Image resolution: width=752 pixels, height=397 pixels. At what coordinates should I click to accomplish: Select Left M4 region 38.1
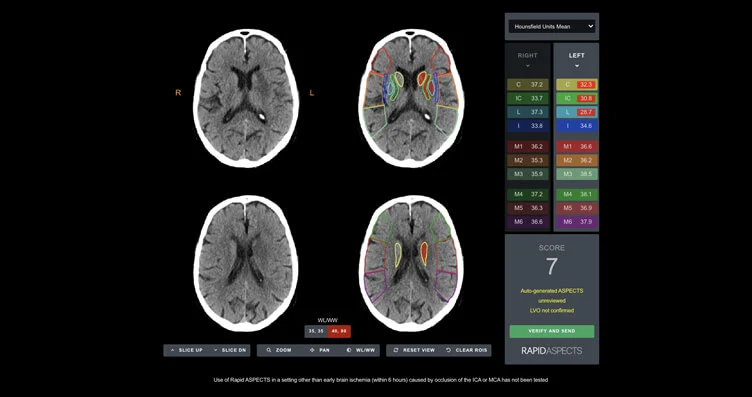tap(577, 194)
